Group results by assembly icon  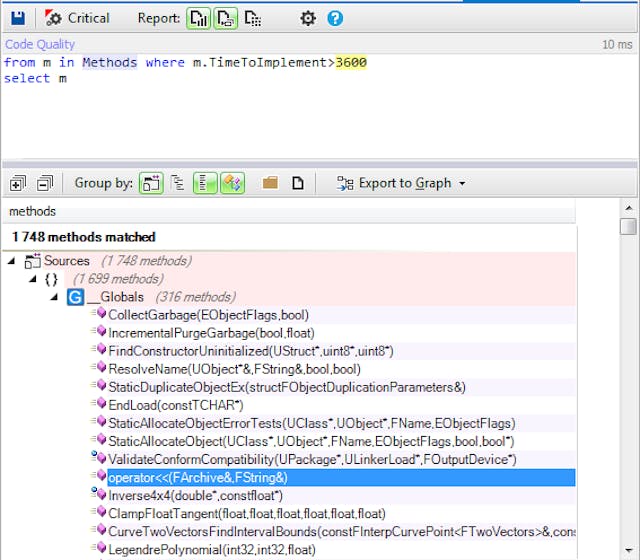point(151,183)
